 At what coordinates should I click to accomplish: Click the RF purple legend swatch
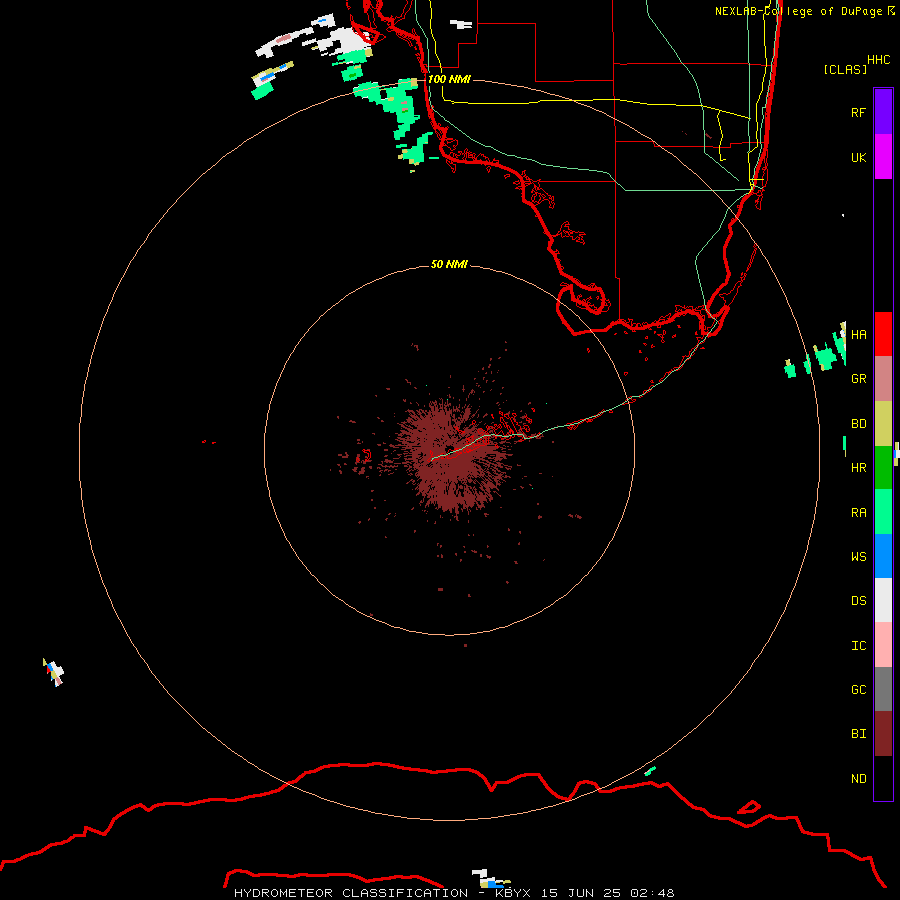tap(883, 112)
